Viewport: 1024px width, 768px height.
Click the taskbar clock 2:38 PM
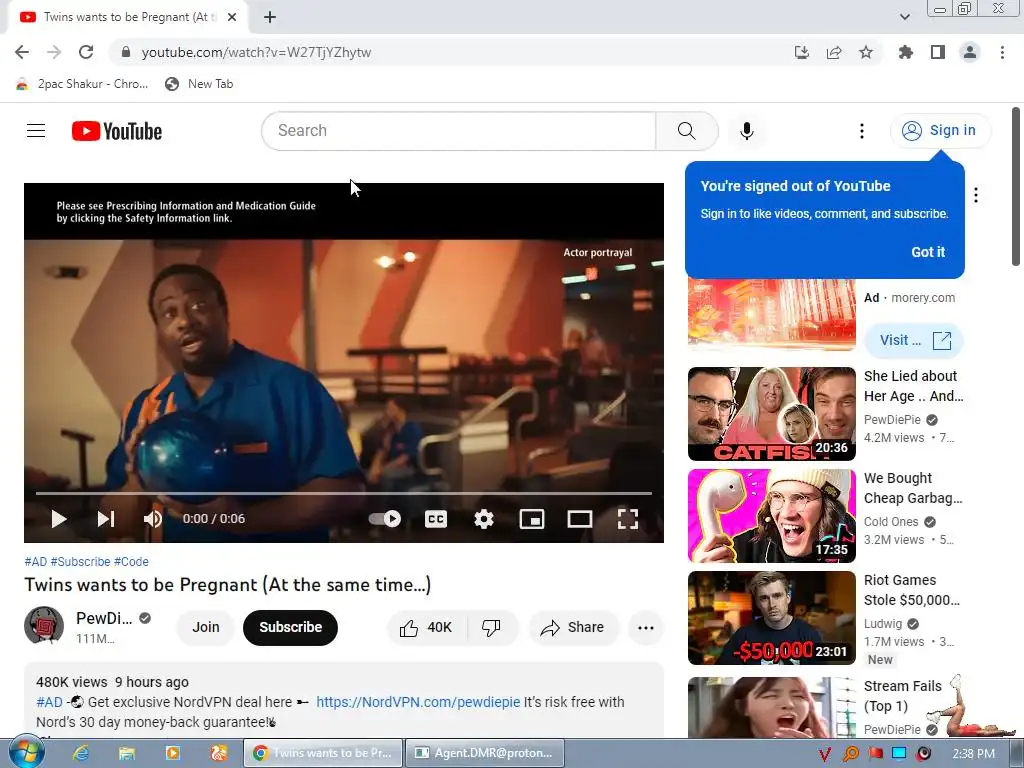973,754
